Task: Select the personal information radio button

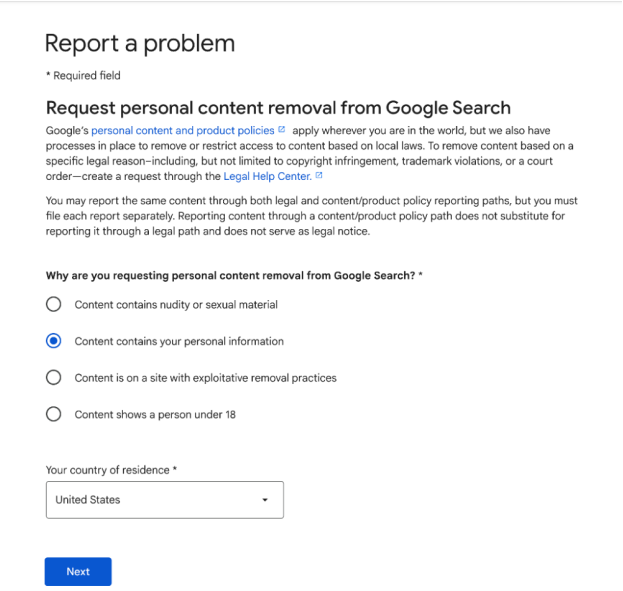Action: click(54, 341)
